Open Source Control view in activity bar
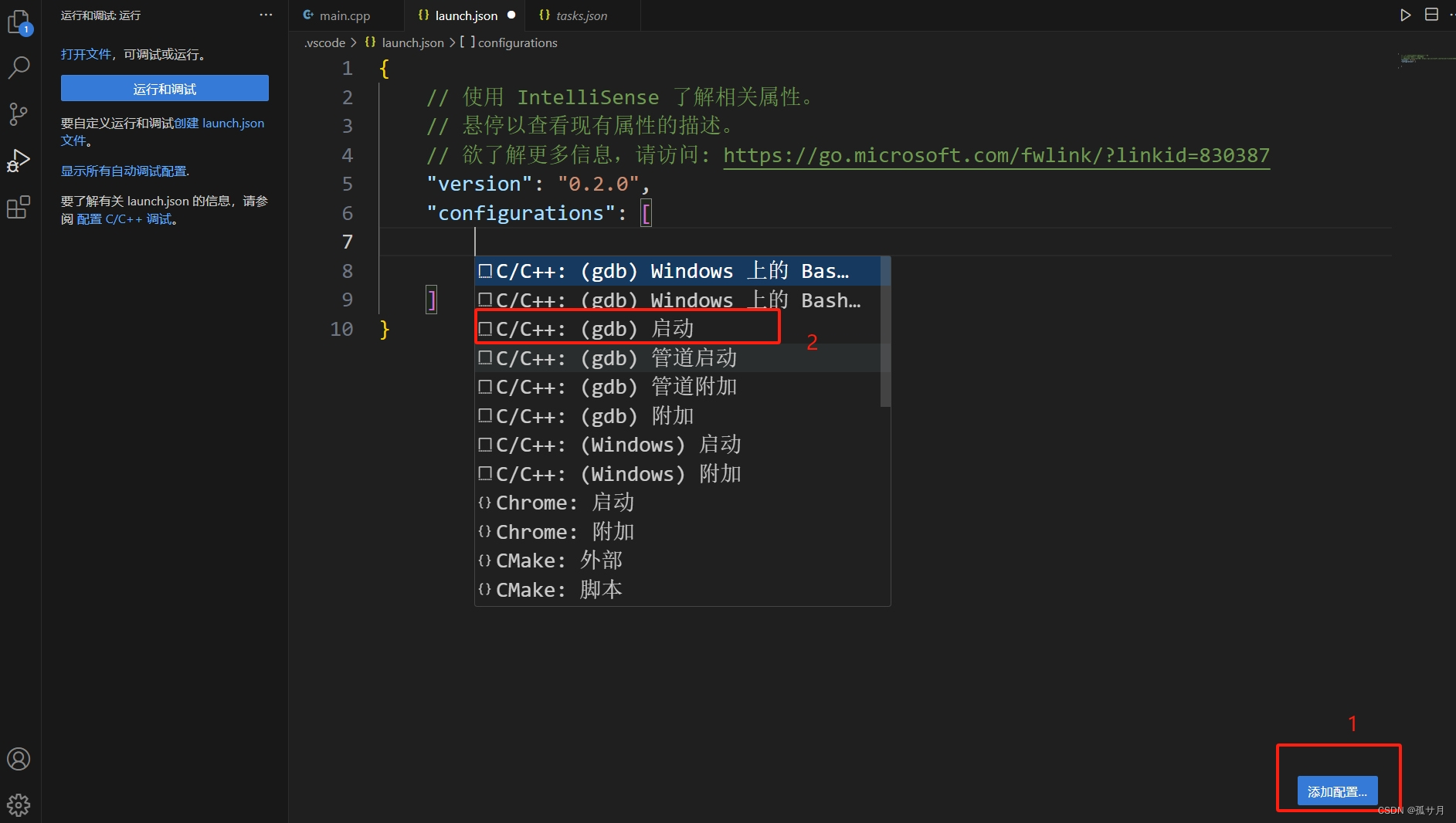Image resolution: width=1456 pixels, height=823 pixels. click(19, 114)
